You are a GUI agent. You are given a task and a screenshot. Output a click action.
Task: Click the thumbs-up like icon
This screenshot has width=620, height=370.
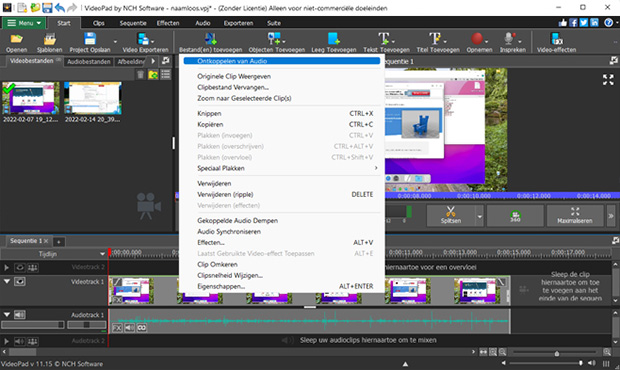pyautogui.click(x=563, y=23)
